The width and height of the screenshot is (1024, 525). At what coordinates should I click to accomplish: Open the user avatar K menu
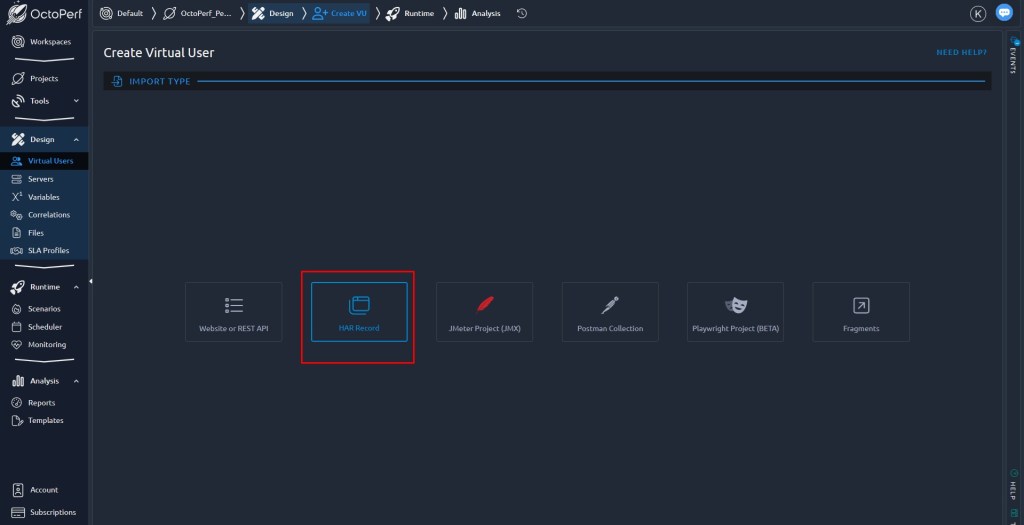978,13
